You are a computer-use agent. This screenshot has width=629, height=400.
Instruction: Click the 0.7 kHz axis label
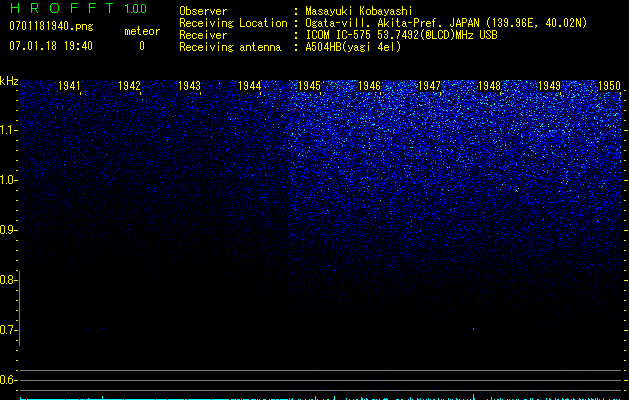coord(8,330)
